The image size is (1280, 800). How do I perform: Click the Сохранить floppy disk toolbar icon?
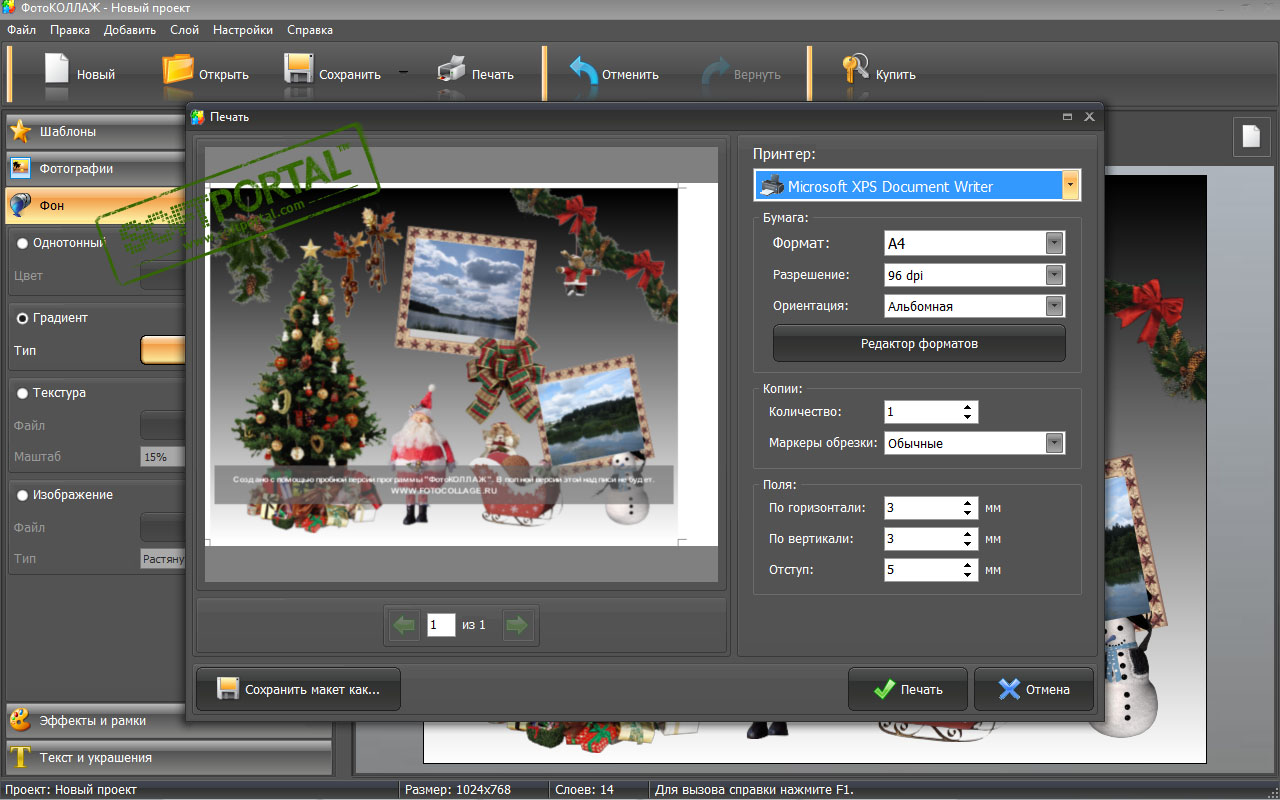[299, 70]
